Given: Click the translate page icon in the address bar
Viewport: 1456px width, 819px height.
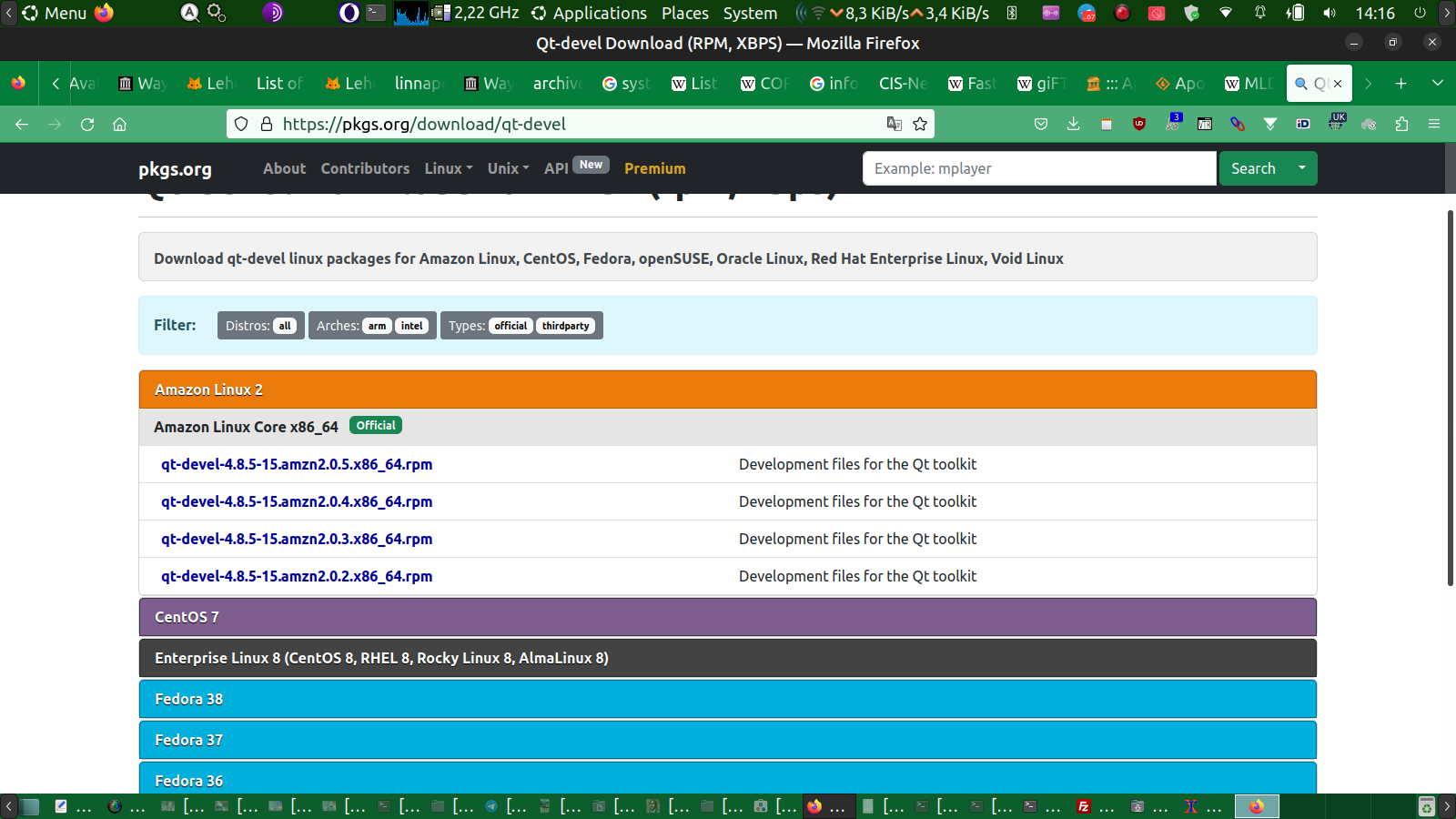Looking at the screenshot, I should (x=895, y=124).
